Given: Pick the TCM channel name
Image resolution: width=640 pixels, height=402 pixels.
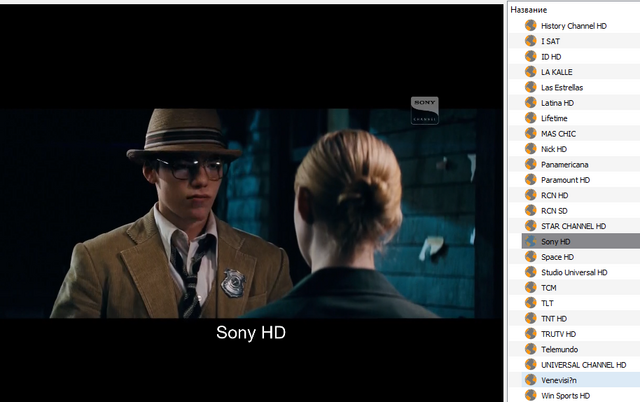Looking at the screenshot, I should [x=549, y=288].
